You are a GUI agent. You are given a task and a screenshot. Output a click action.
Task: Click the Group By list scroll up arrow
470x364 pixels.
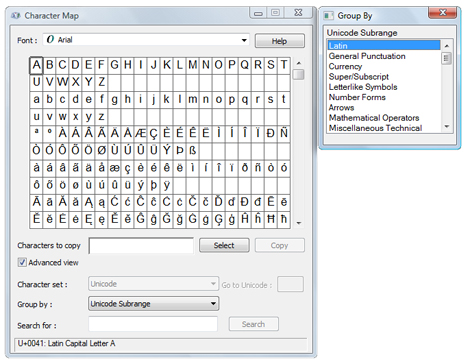tap(447, 45)
